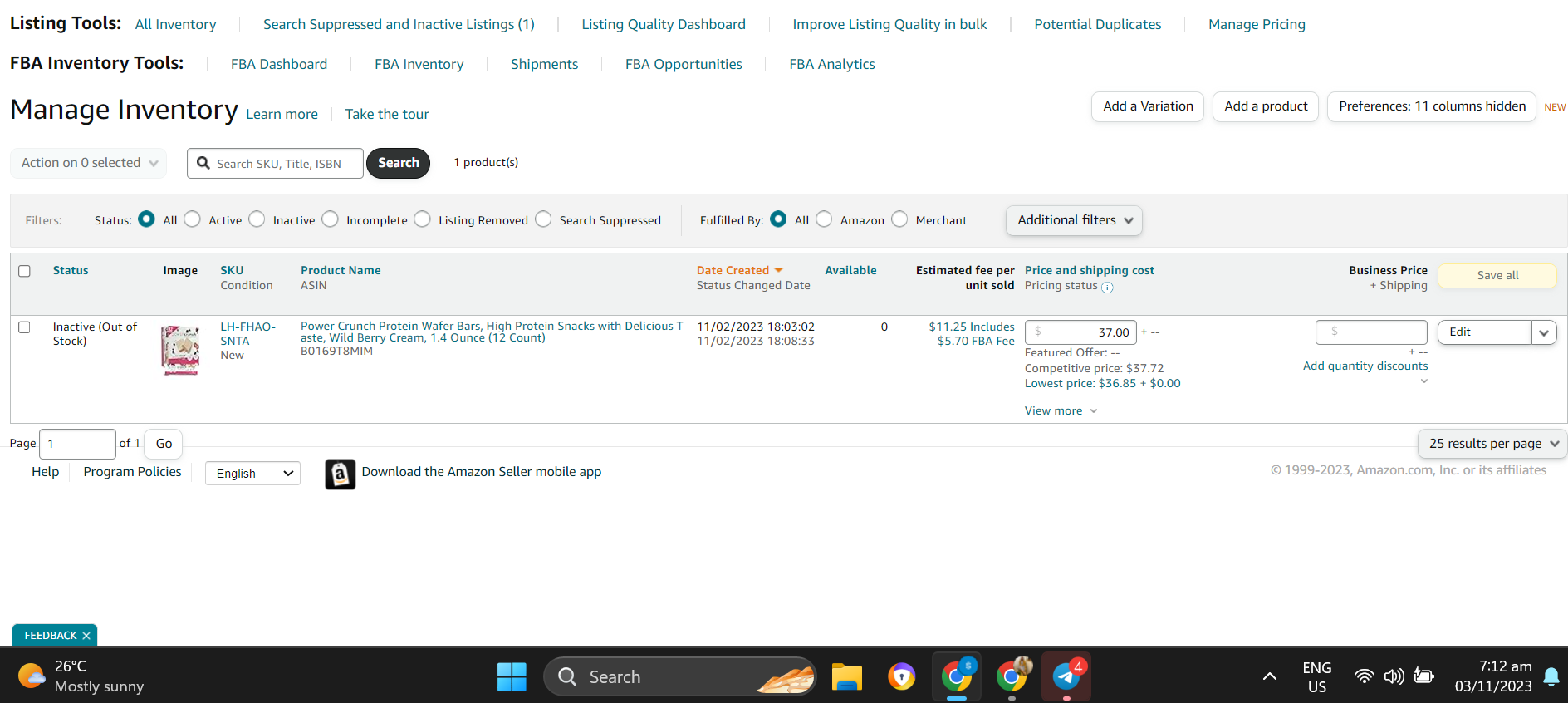Open Manage Pricing
This screenshot has height=703, width=1568.
(x=1257, y=25)
